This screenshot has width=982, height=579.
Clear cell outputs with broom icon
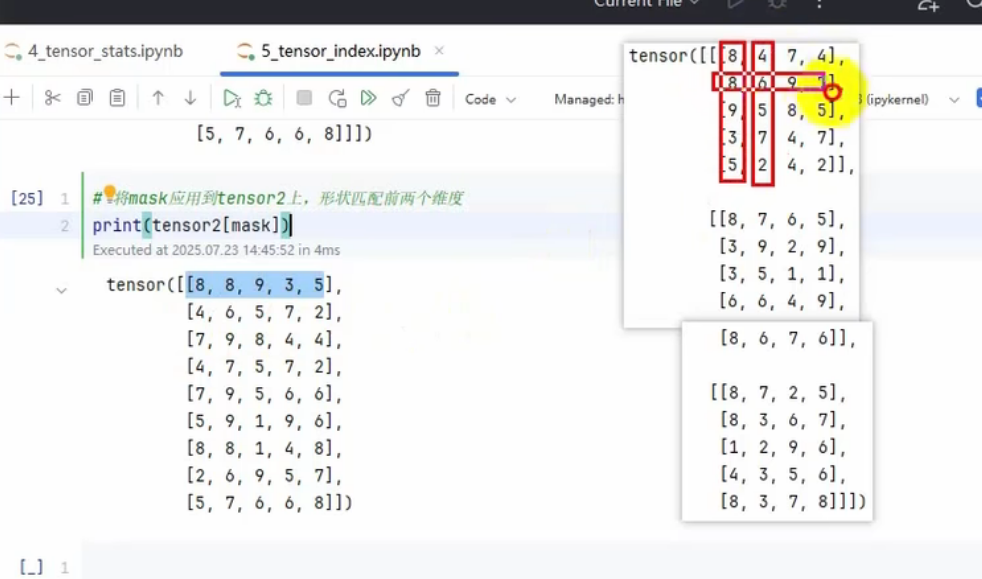click(400, 98)
